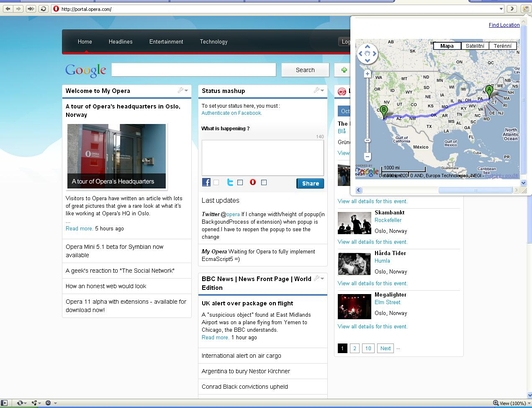This screenshot has width=532, height=408.
Task: Open the address bar history dropdown
Action: click(501, 9)
